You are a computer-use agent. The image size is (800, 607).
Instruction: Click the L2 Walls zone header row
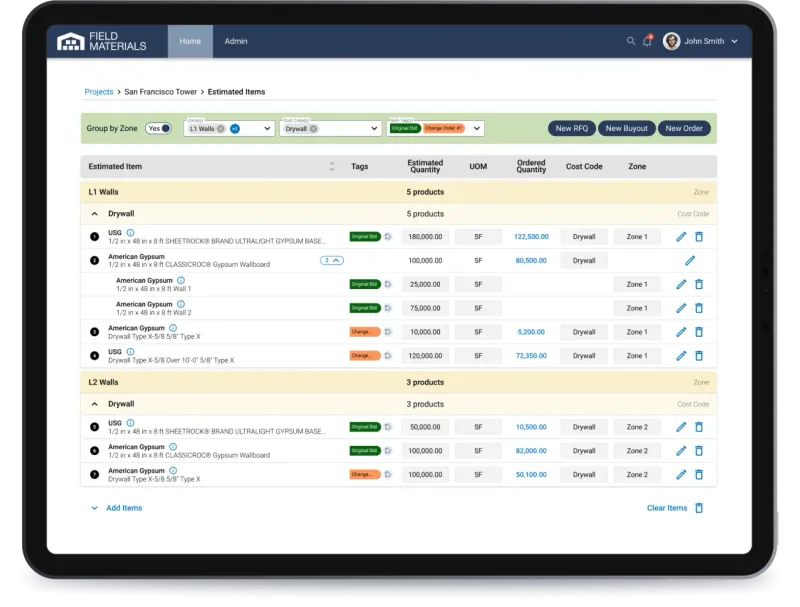tap(398, 382)
